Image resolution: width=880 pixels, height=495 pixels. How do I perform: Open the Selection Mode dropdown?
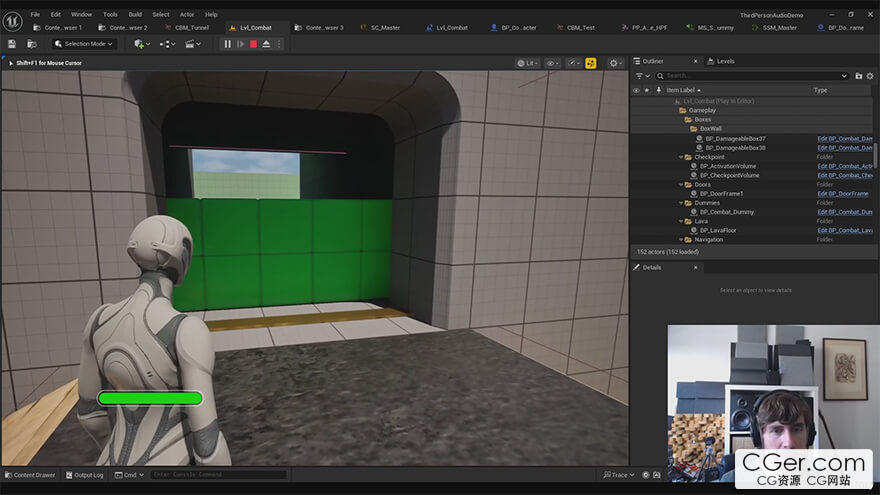84,44
